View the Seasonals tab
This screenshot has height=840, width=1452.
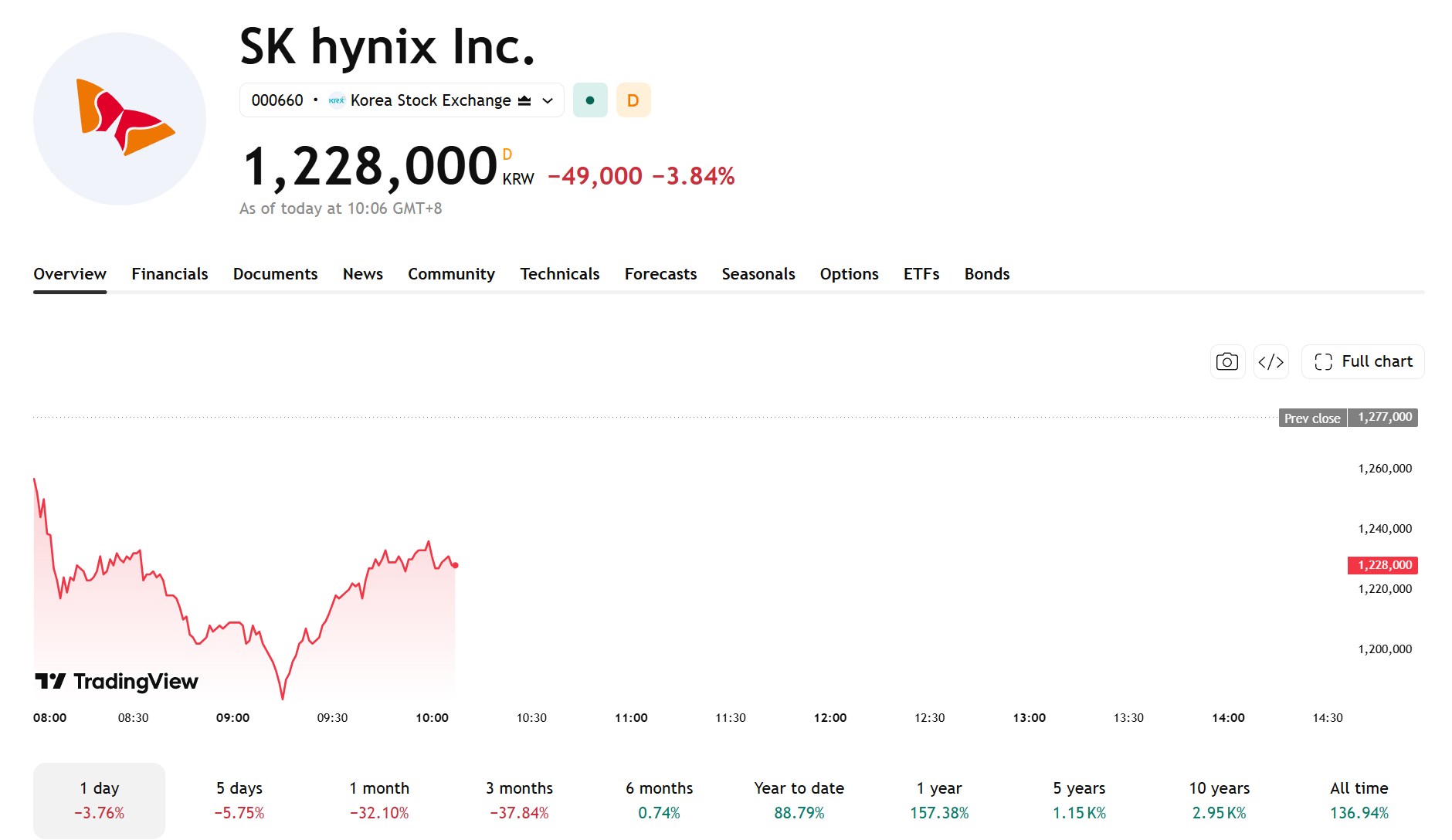[758, 274]
